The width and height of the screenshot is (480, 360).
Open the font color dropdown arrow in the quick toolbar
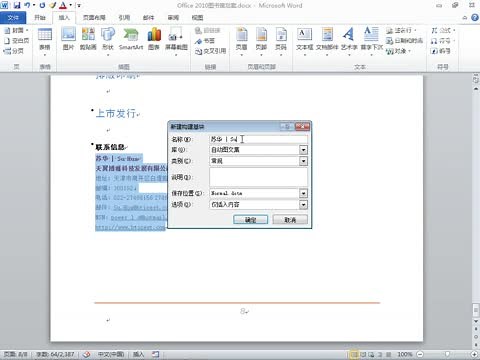pyautogui.click(x=71, y=5)
